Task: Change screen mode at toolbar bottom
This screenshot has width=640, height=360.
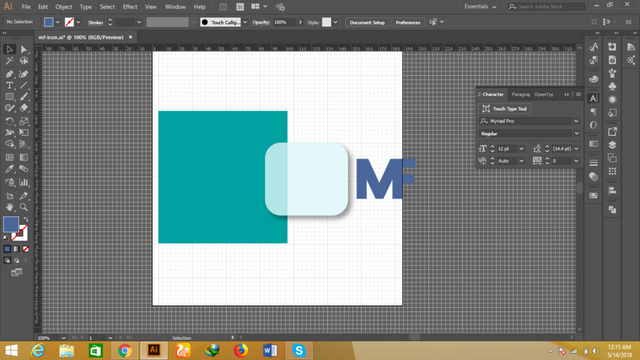Action: pyautogui.click(x=16, y=272)
